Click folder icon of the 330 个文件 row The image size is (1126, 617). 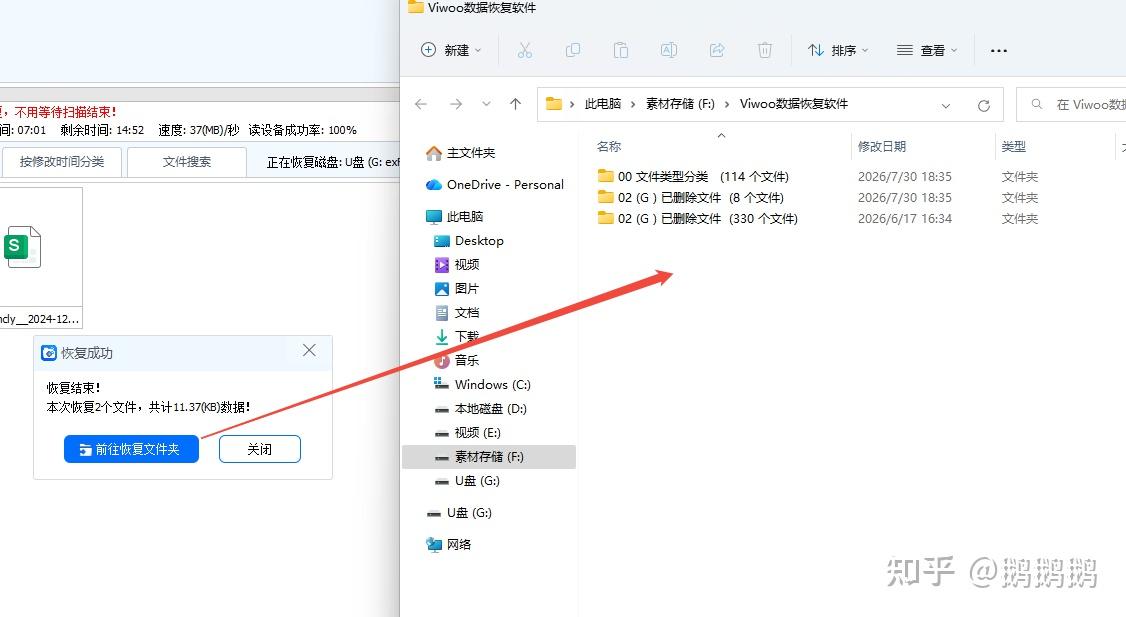click(x=605, y=218)
